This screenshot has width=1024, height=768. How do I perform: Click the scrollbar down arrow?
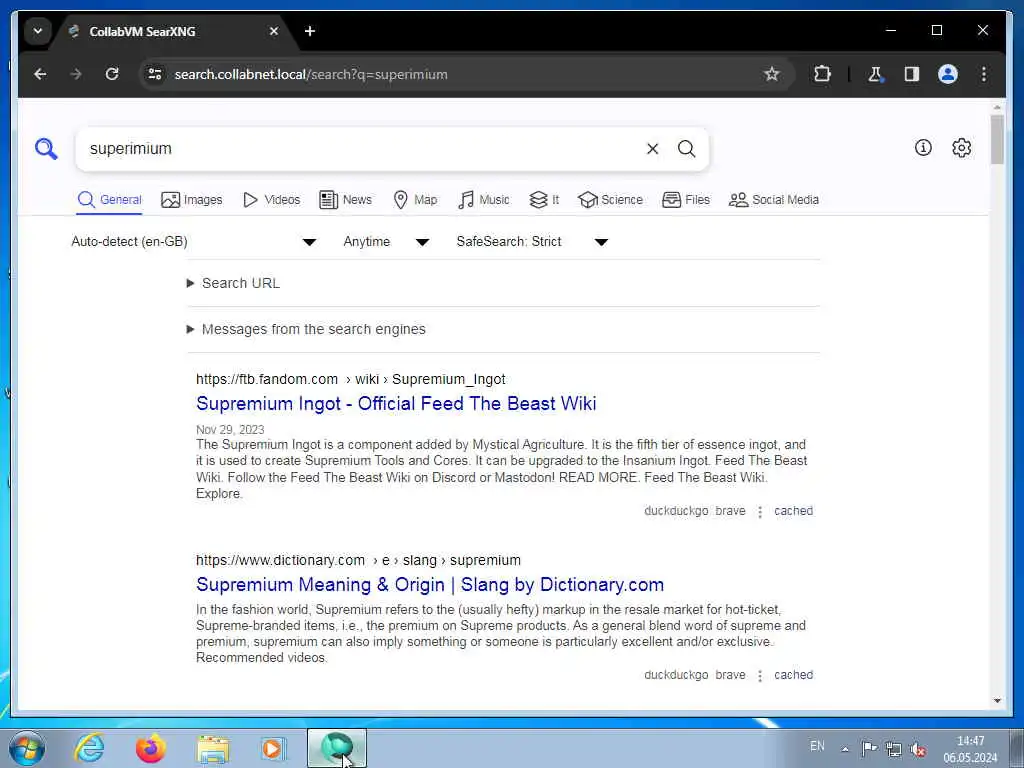click(x=997, y=701)
